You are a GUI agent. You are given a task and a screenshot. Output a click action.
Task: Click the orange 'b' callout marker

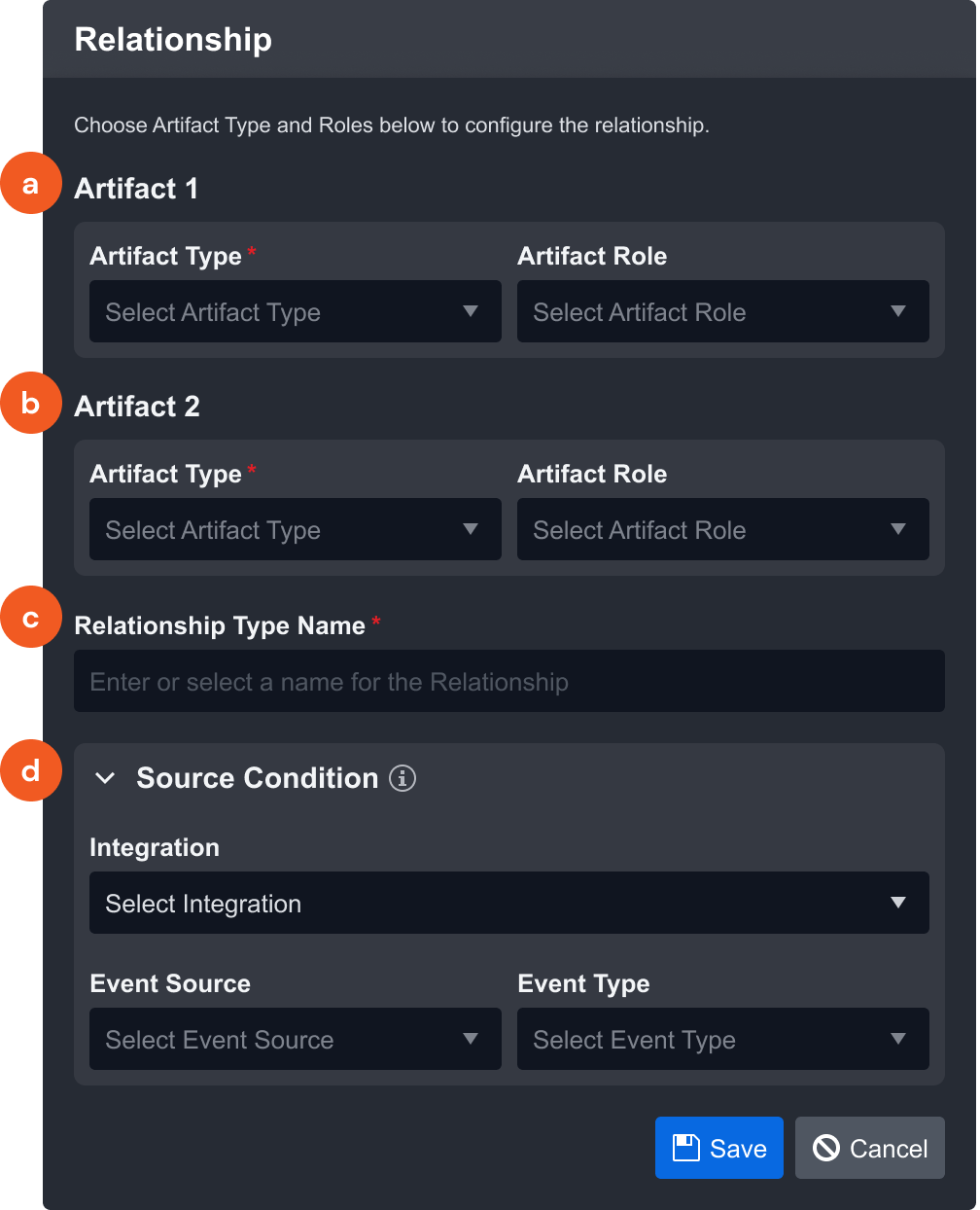31,402
